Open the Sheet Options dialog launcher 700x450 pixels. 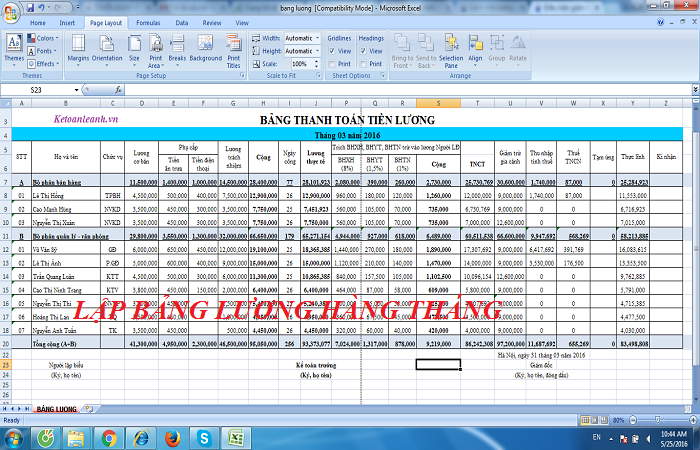pyautogui.click(x=383, y=76)
